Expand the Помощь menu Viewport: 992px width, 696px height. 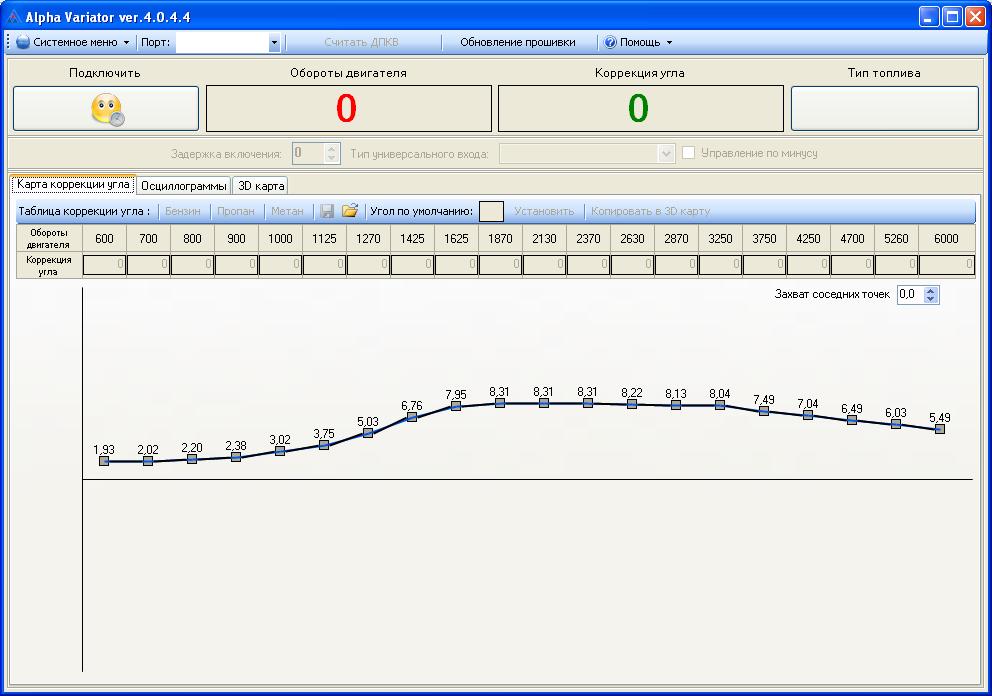(669, 43)
